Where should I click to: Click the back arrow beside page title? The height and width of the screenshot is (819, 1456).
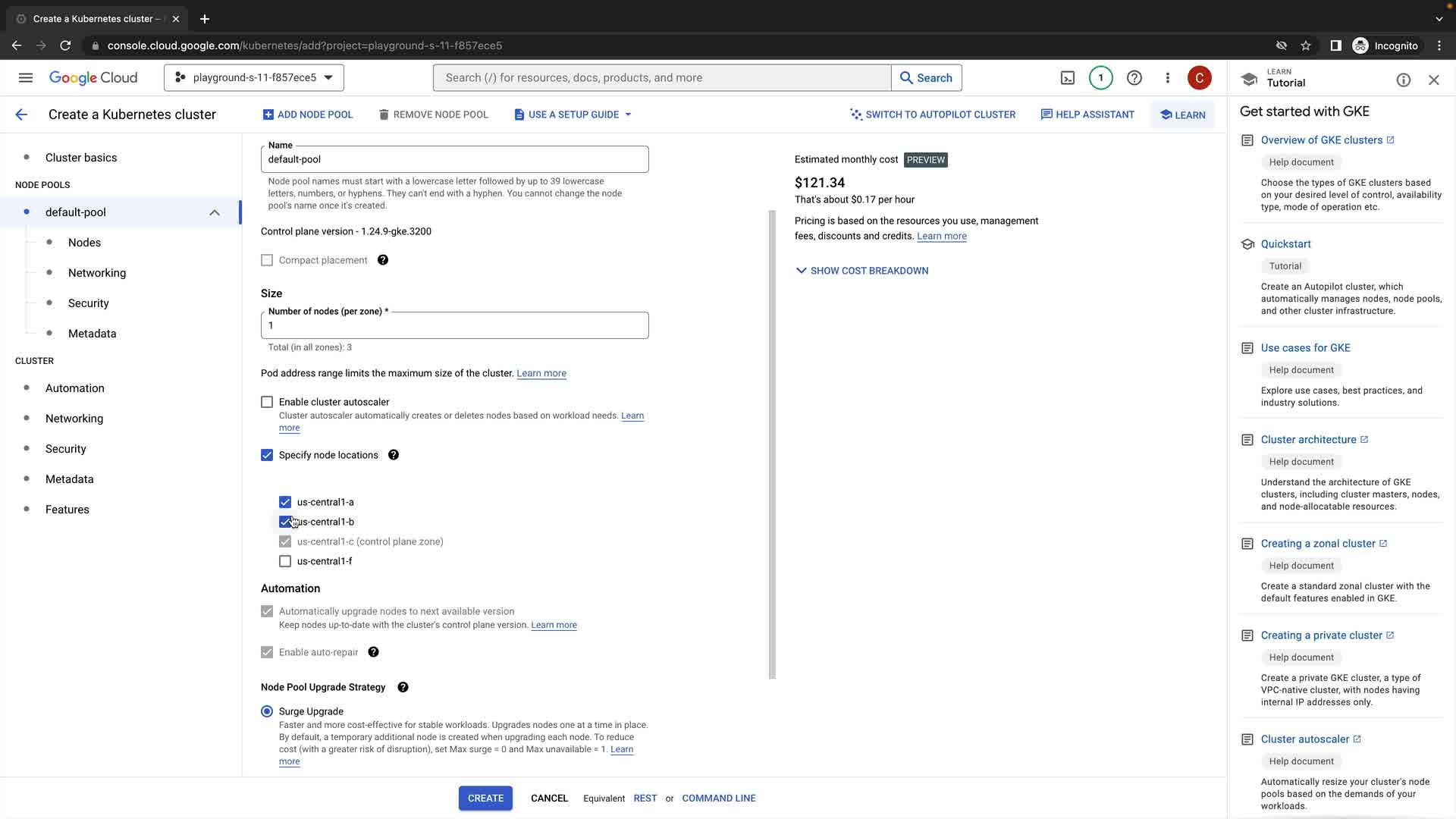click(21, 115)
